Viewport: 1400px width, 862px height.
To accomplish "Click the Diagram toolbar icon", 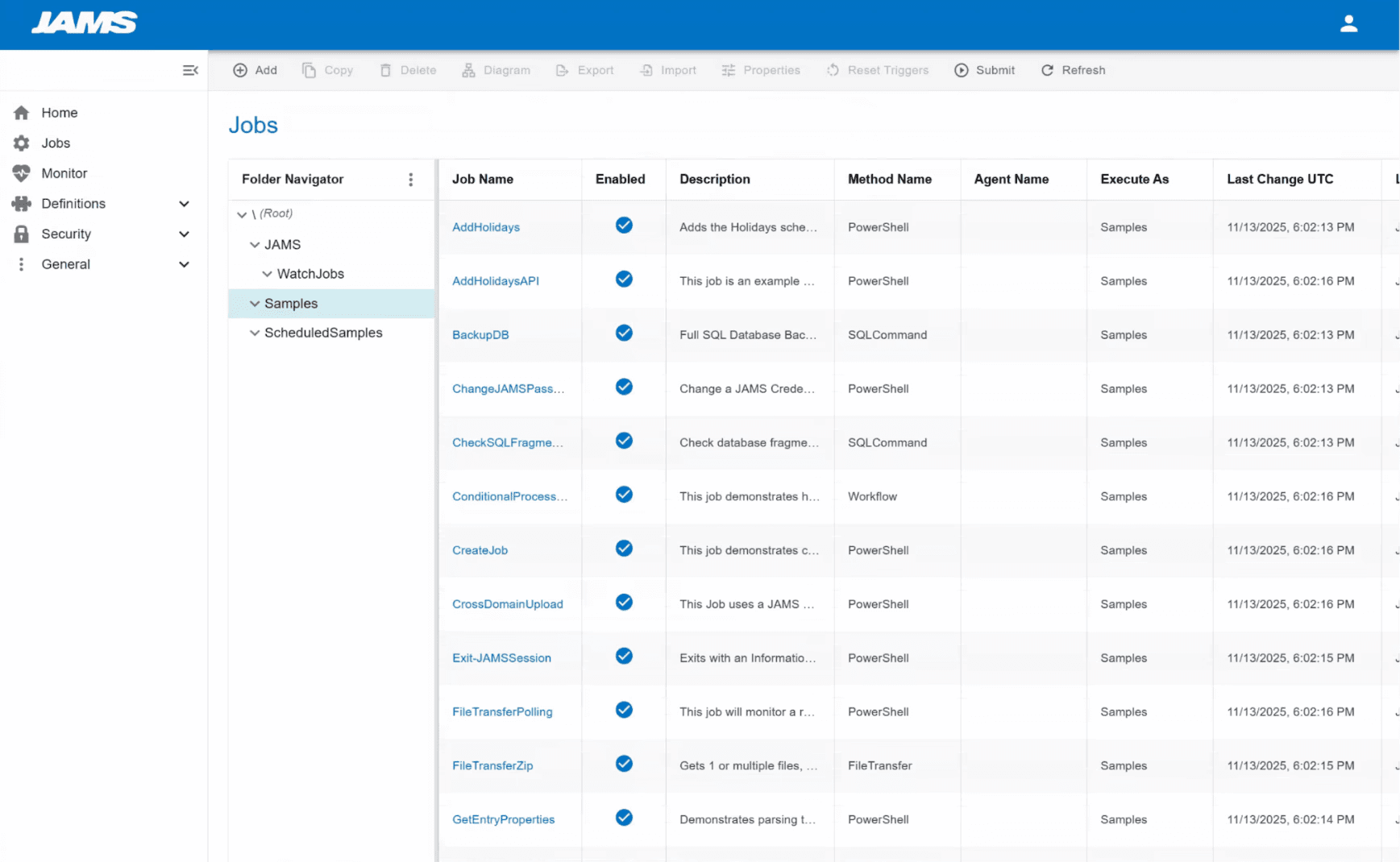I will (x=468, y=70).
